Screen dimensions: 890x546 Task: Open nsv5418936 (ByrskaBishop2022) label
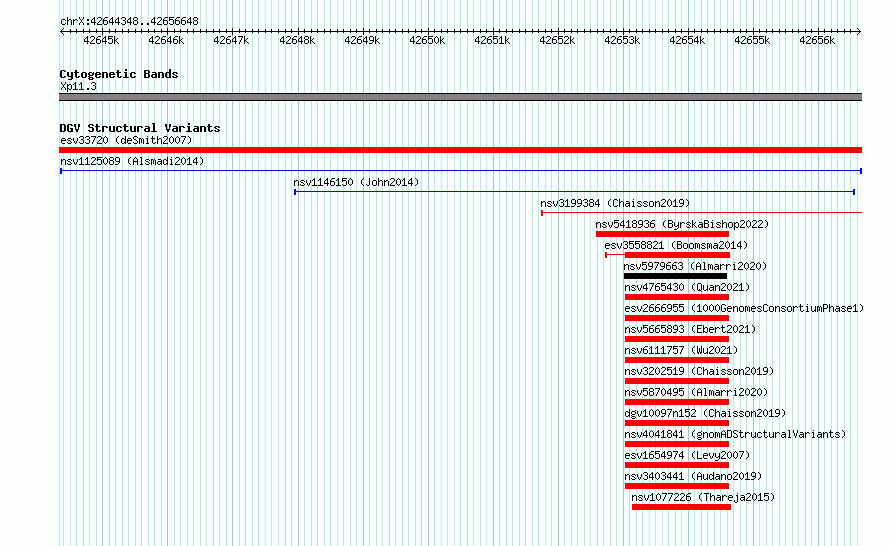pos(682,224)
